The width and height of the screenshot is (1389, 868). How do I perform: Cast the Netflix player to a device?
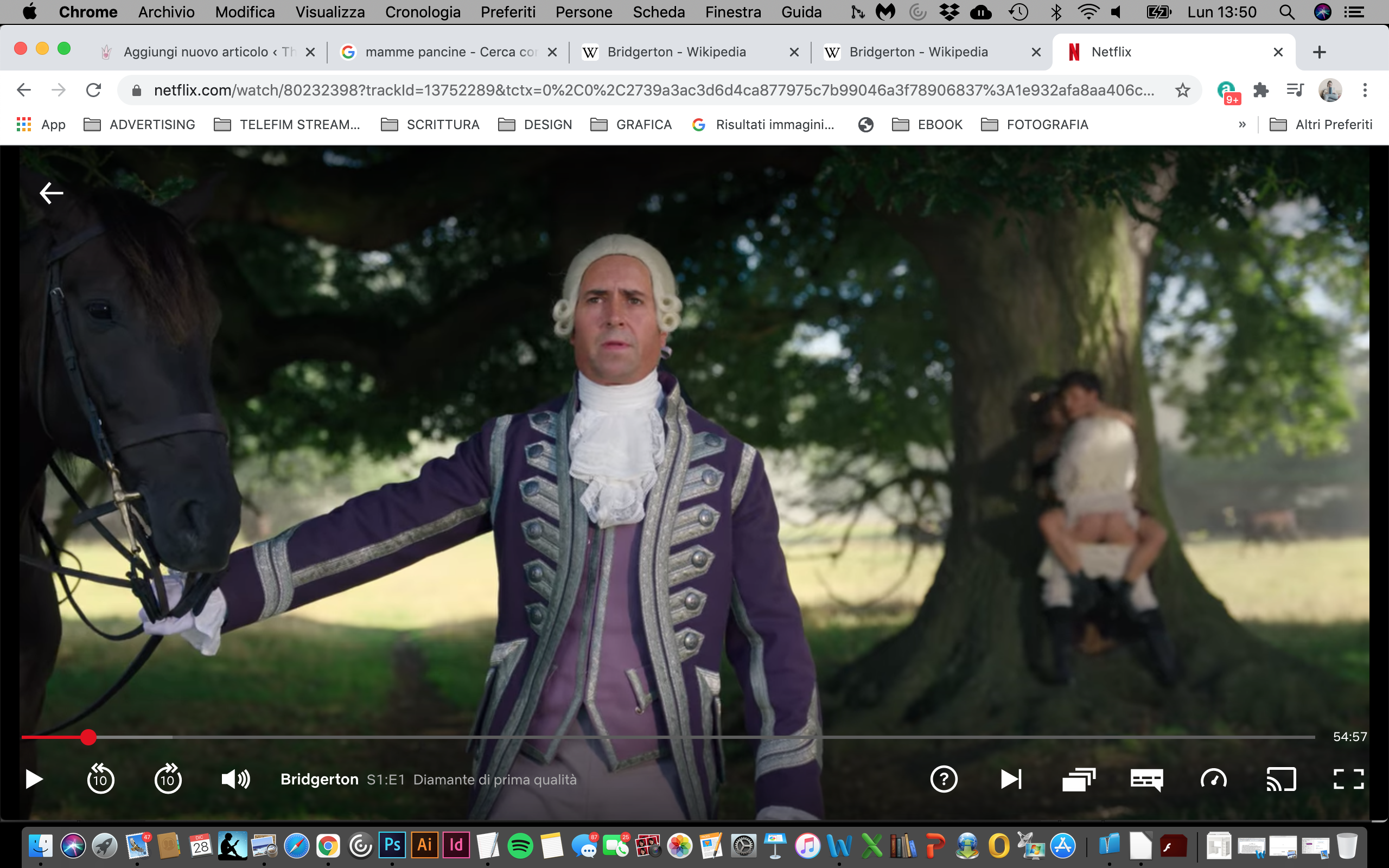click(x=1281, y=779)
